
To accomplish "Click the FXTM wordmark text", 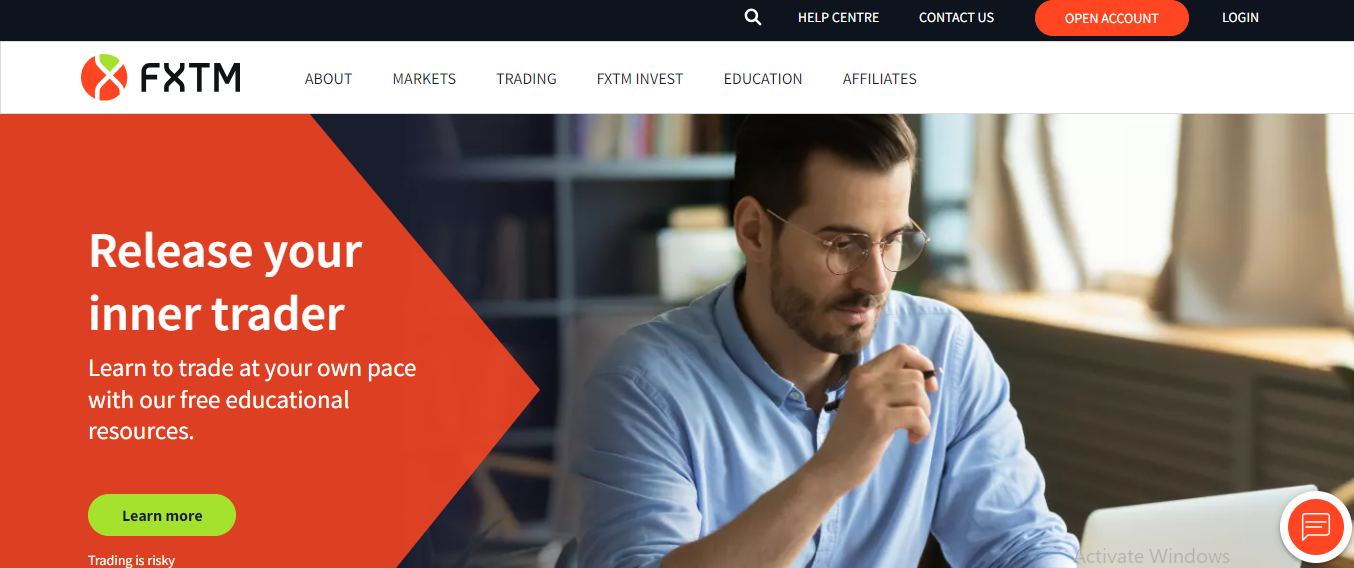I will tap(190, 78).
